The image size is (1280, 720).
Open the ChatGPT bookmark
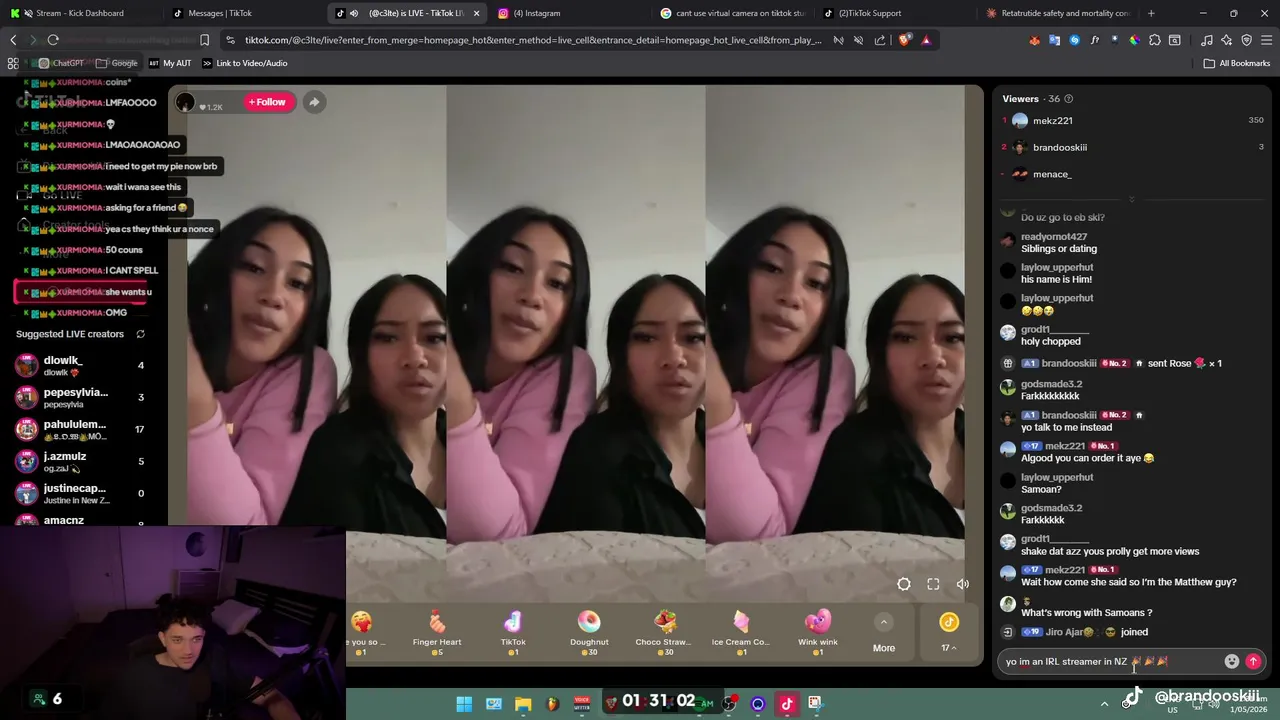pyautogui.click(x=61, y=63)
